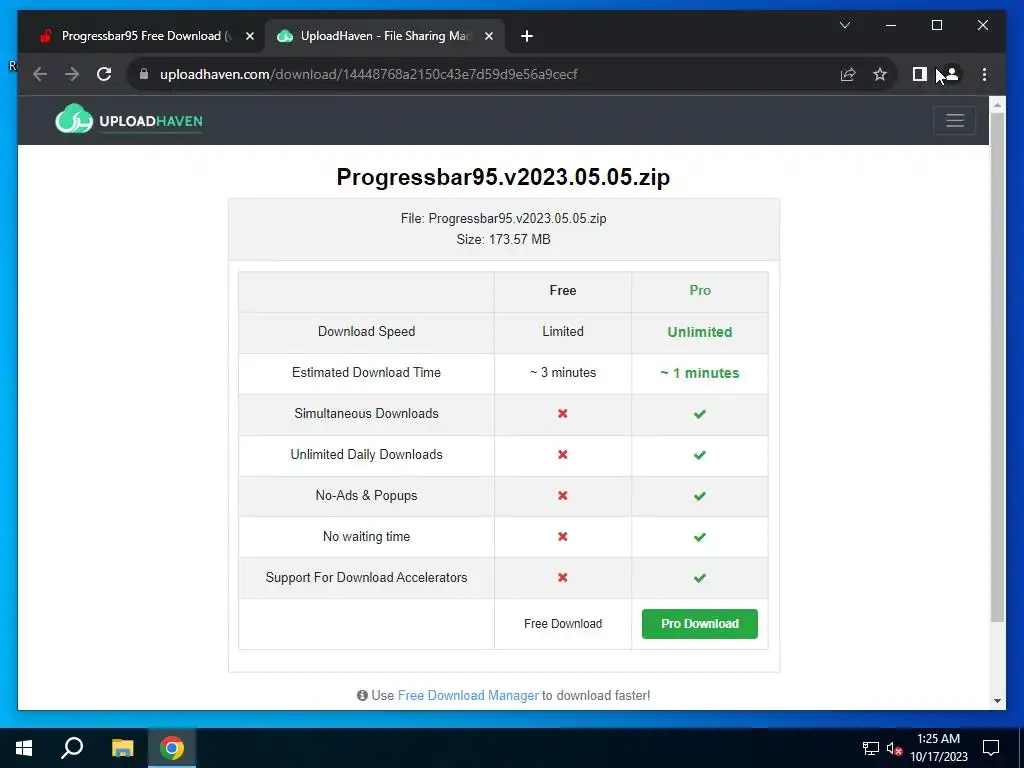Image resolution: width=1024 pixels, height=768 pixels.
Task: Click the Free column header
Action: (x=563, y=291)
